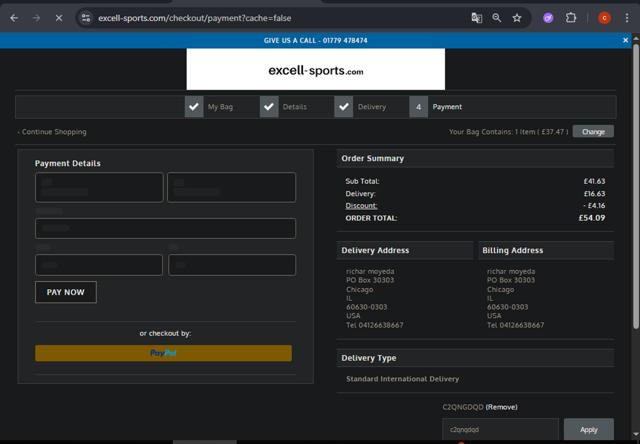Open the Extensions puzzle icon

pos(571,18)
